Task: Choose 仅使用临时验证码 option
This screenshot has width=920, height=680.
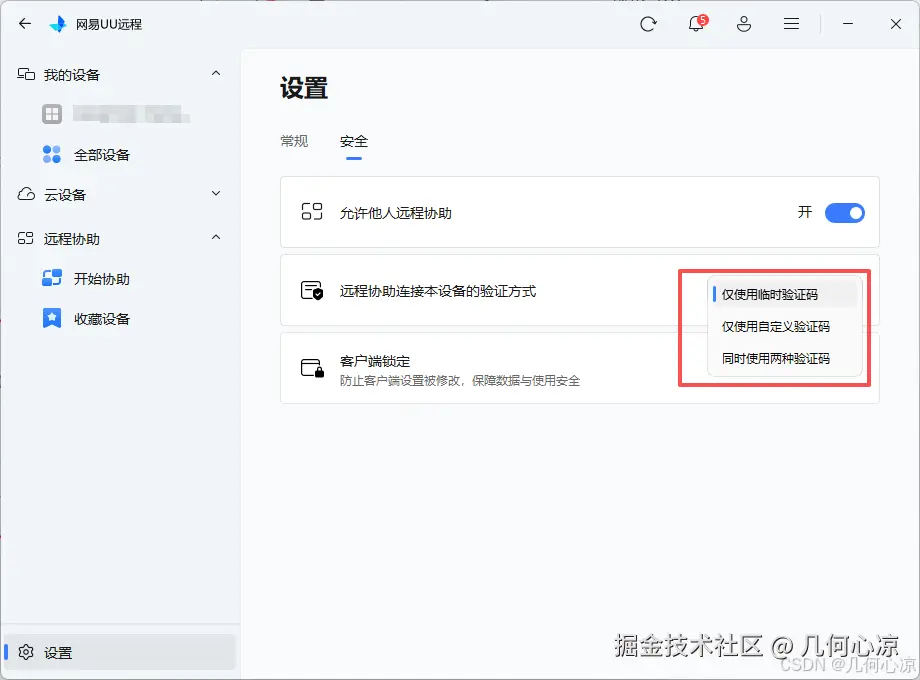Action: [x=784, y=295]
